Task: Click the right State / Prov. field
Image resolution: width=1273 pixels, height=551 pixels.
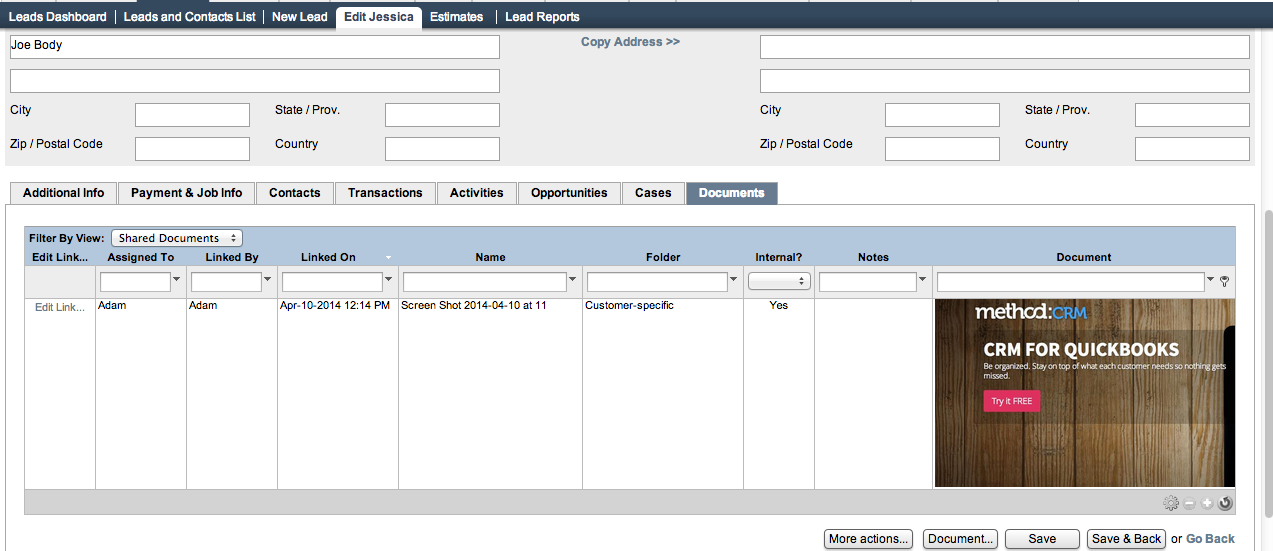Action: (x=1192, y=115)
